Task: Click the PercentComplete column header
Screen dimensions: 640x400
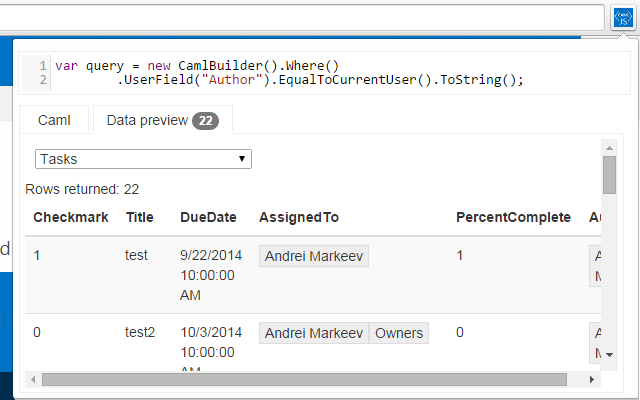Action: 513,217
